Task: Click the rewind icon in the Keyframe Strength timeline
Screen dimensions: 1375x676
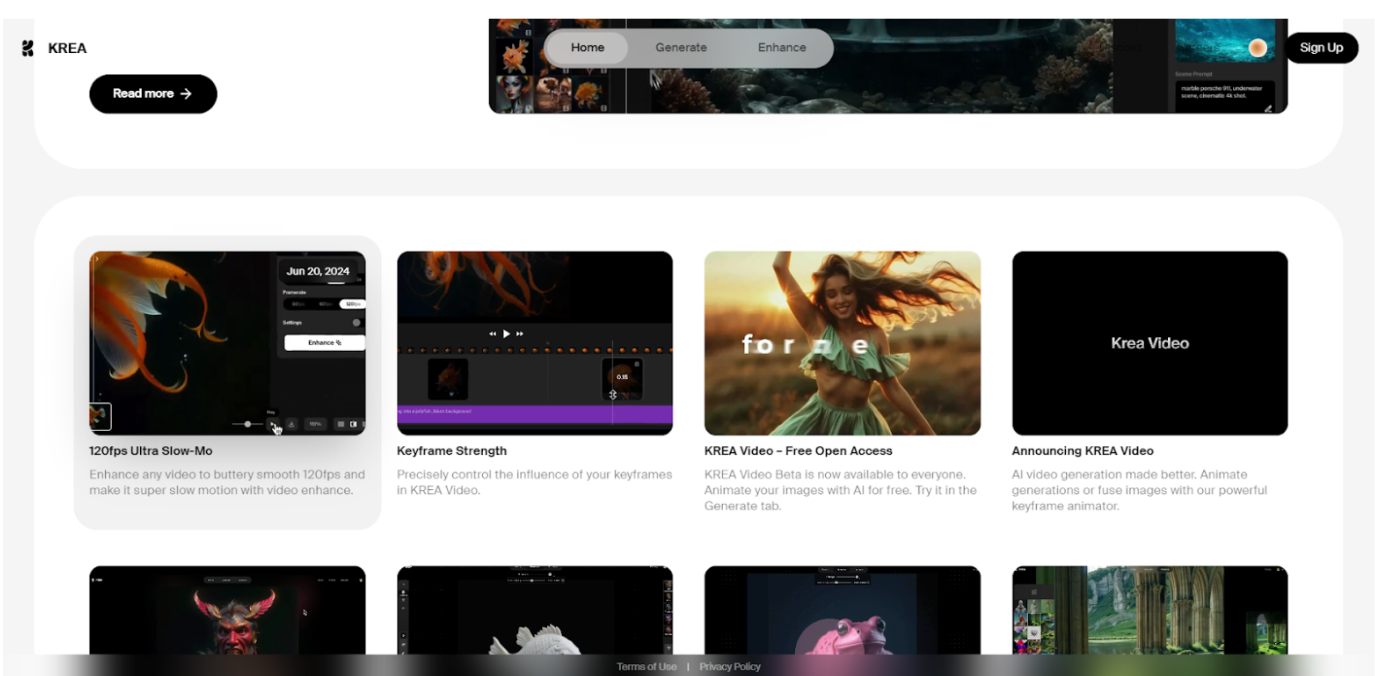Action: coord(492,334)
